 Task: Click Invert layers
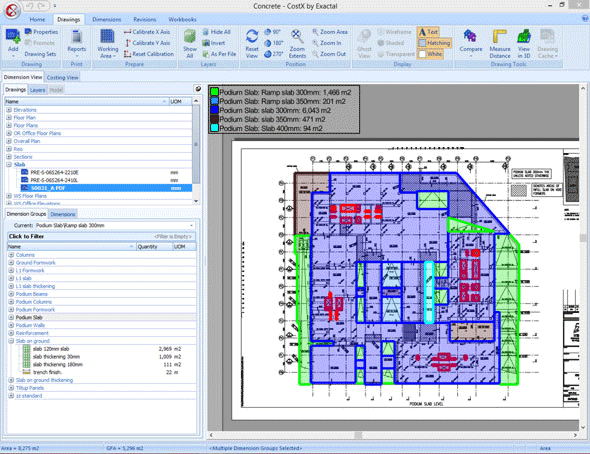[213, 43]
